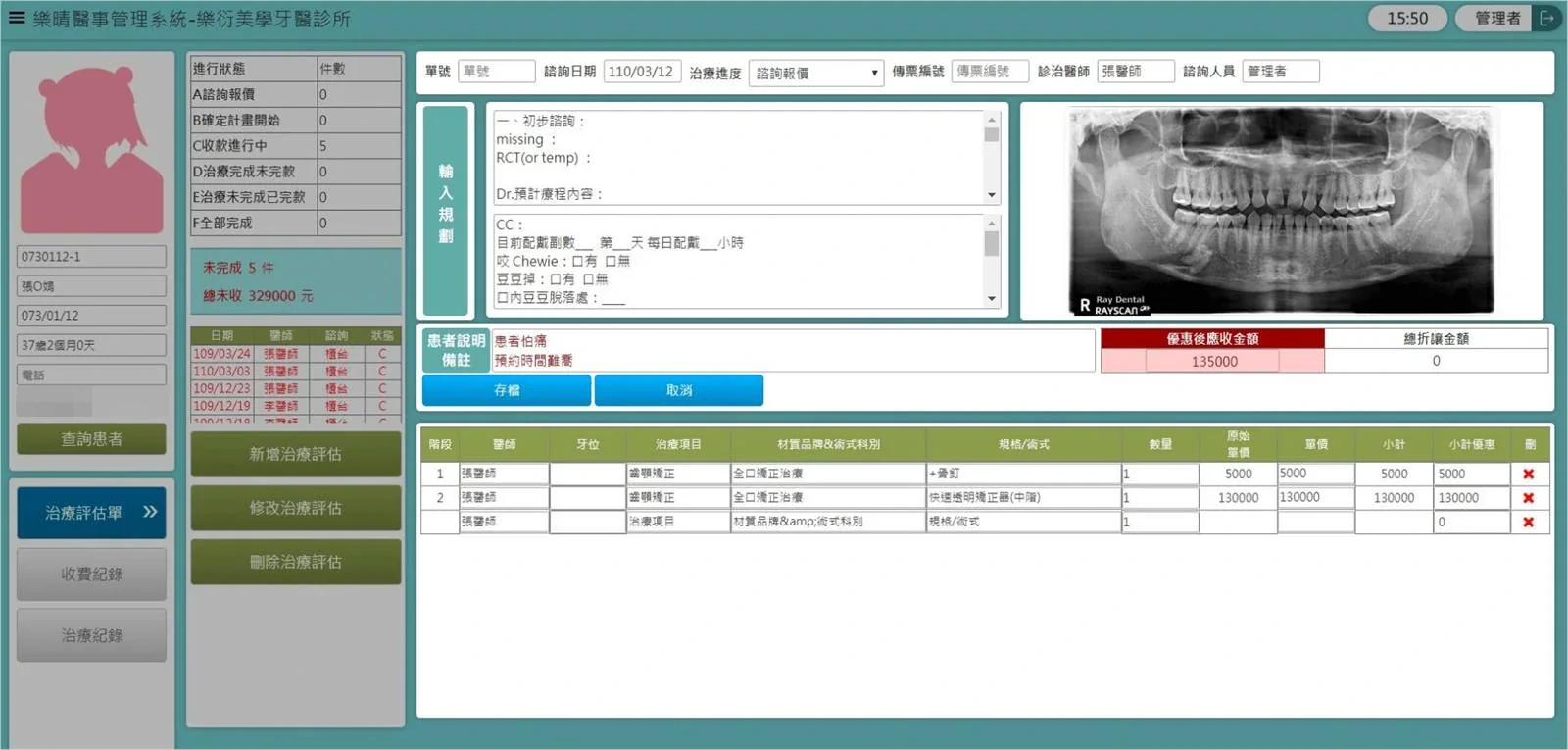The height and width of the screenshot is (750, 1568).
Task: Click 修改治療評估 button
Action: [x=295, y=508]
